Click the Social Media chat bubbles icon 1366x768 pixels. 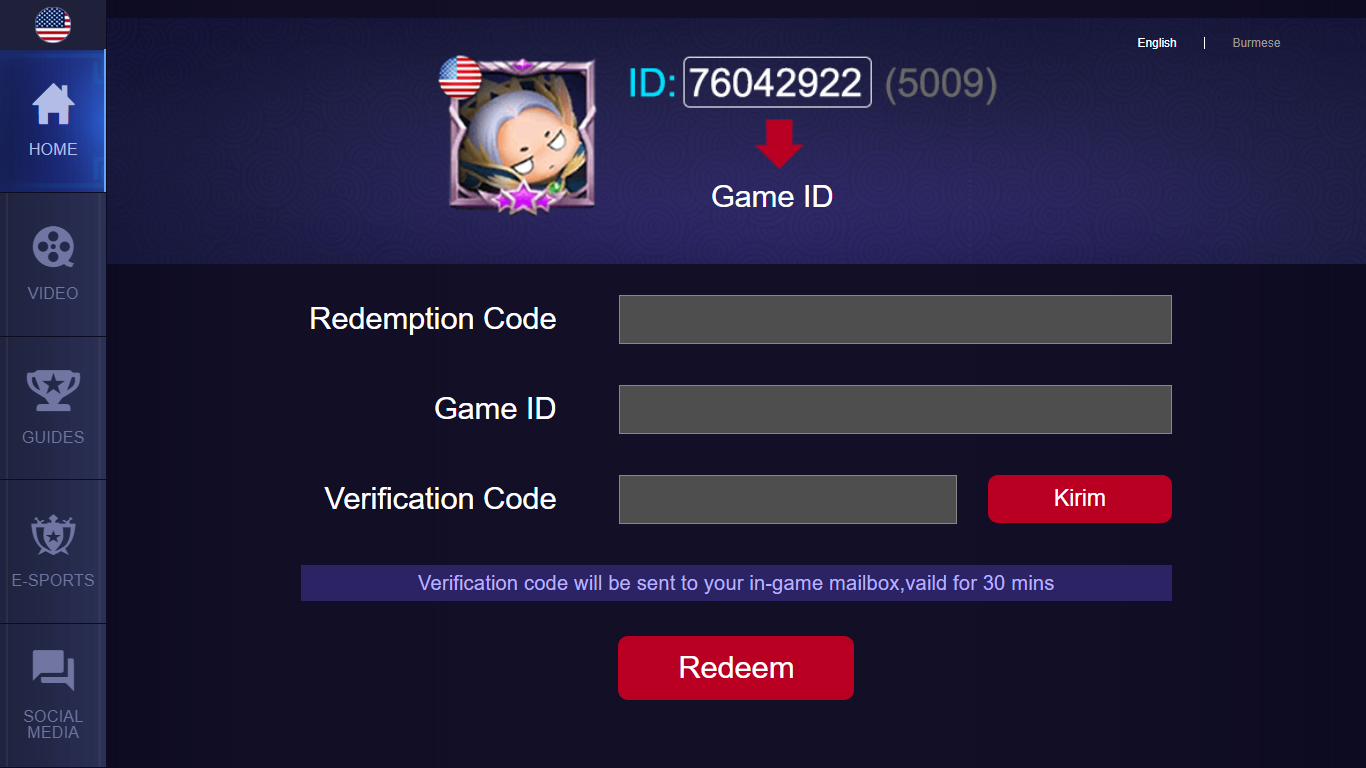pyautogui.click(x=53, y=670)
